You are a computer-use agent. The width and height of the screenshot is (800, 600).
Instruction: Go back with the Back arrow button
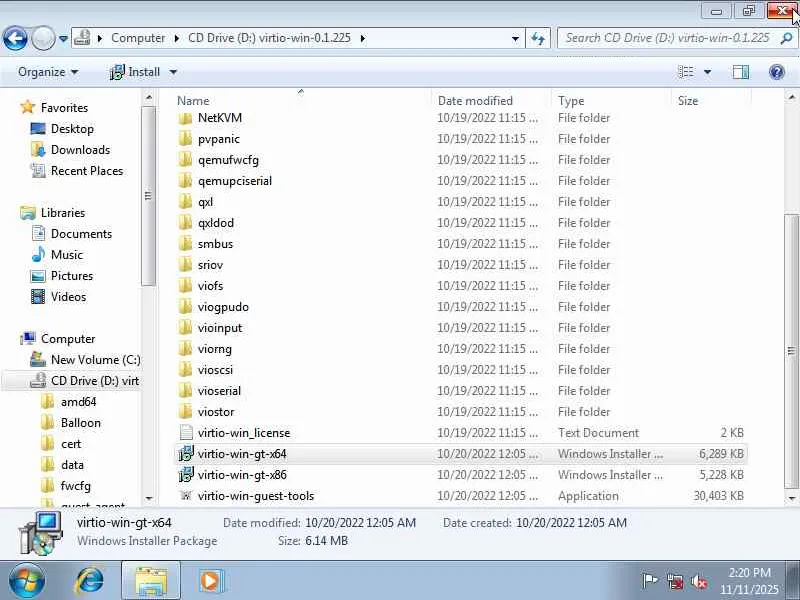click(x=15, y=38)
